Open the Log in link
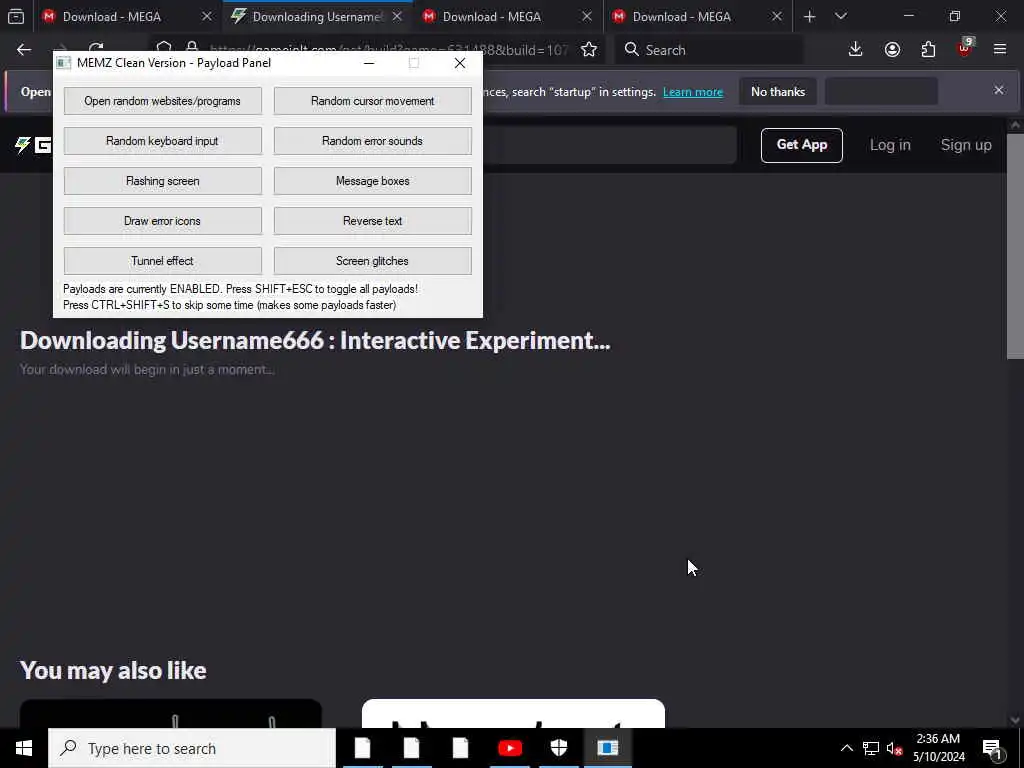 tap(889, 145)
